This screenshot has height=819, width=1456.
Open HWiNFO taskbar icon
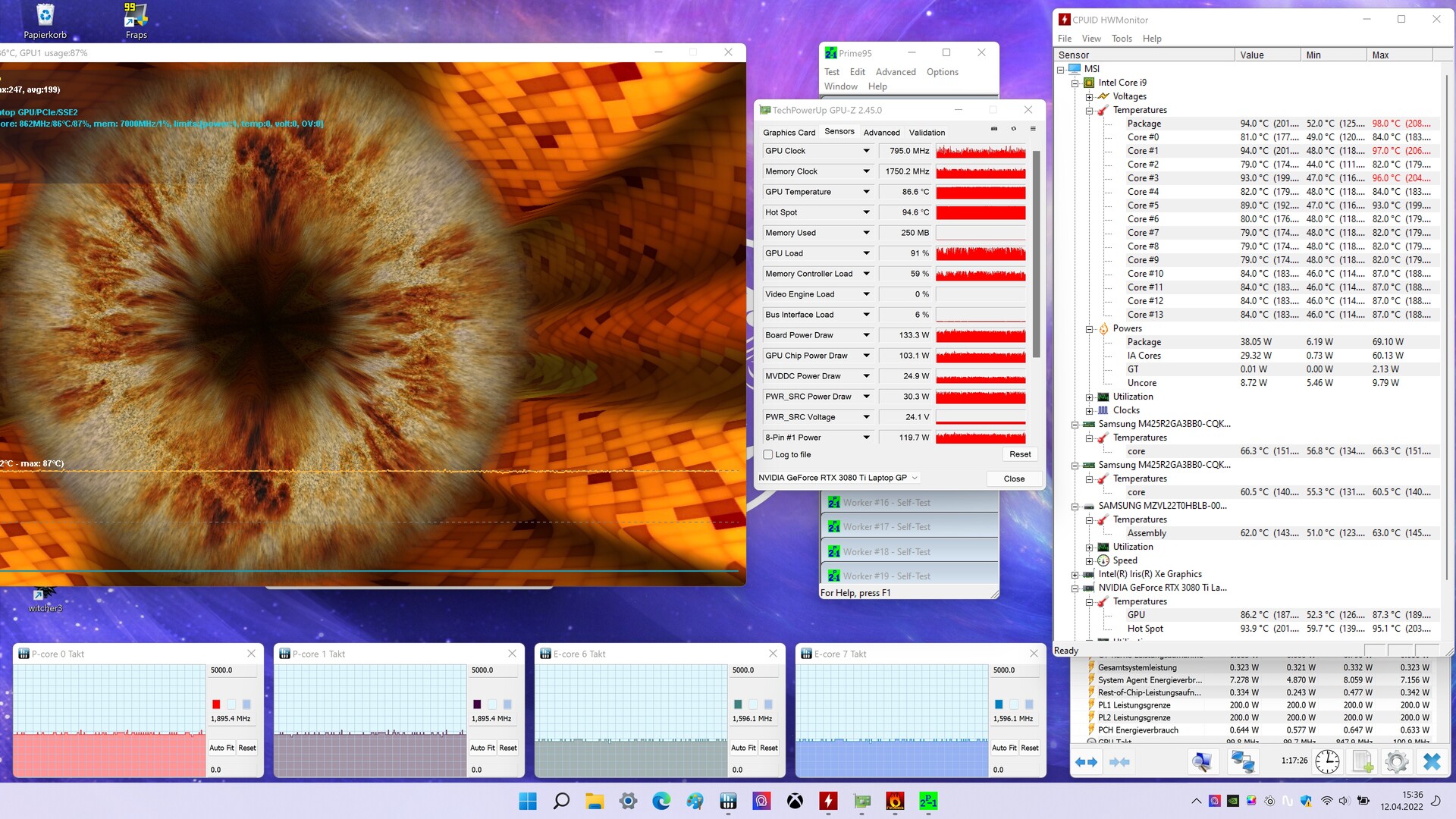[728, 802]
